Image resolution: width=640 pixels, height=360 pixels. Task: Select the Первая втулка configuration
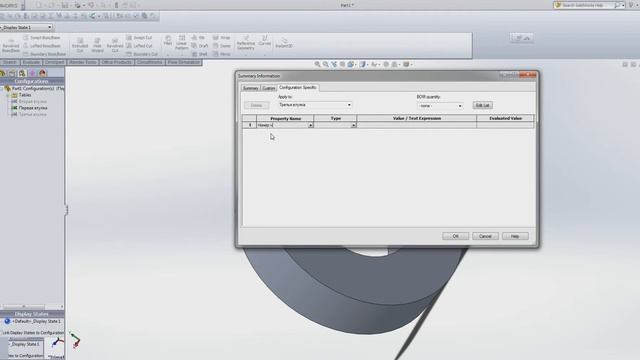pos(33,108)
